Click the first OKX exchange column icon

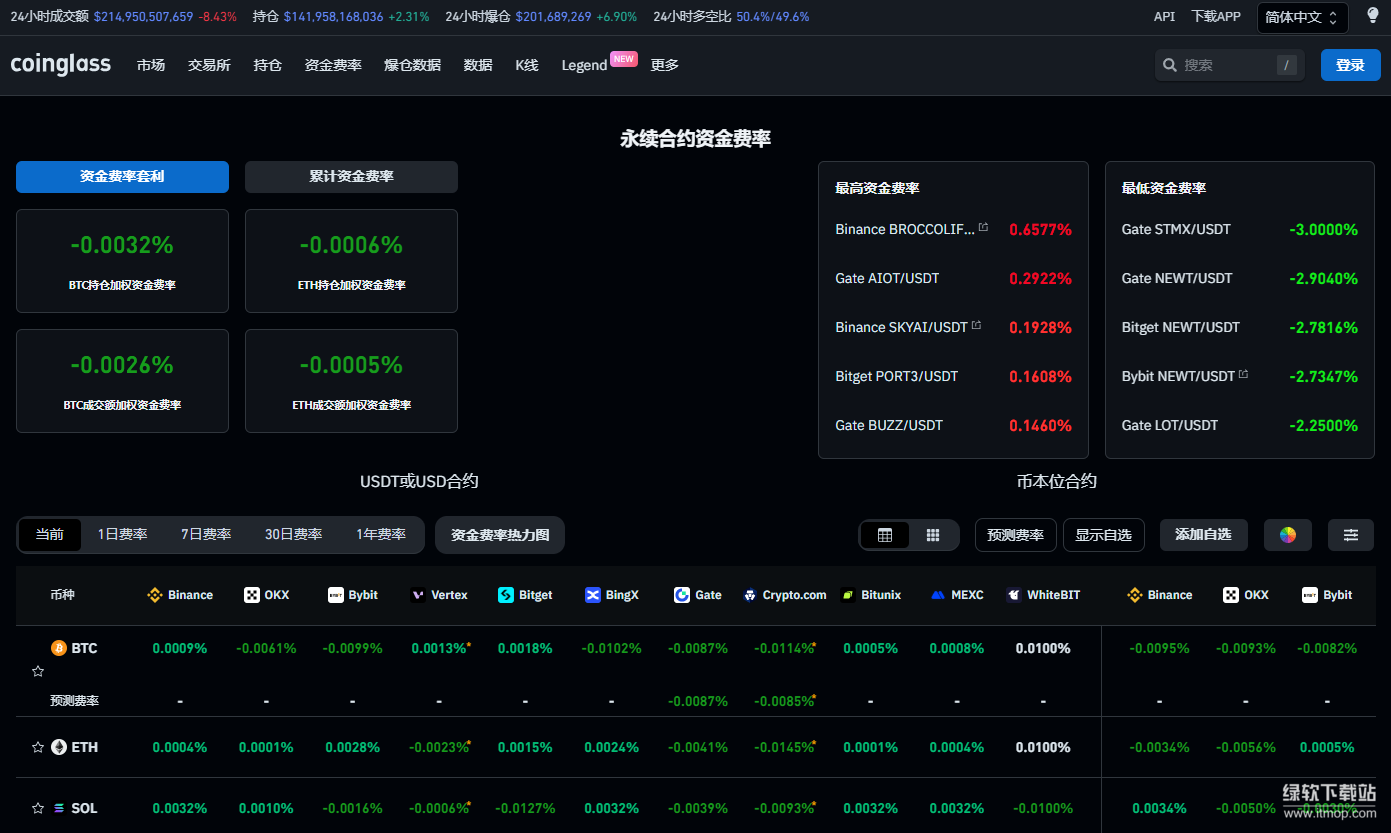tap(252, 595)
